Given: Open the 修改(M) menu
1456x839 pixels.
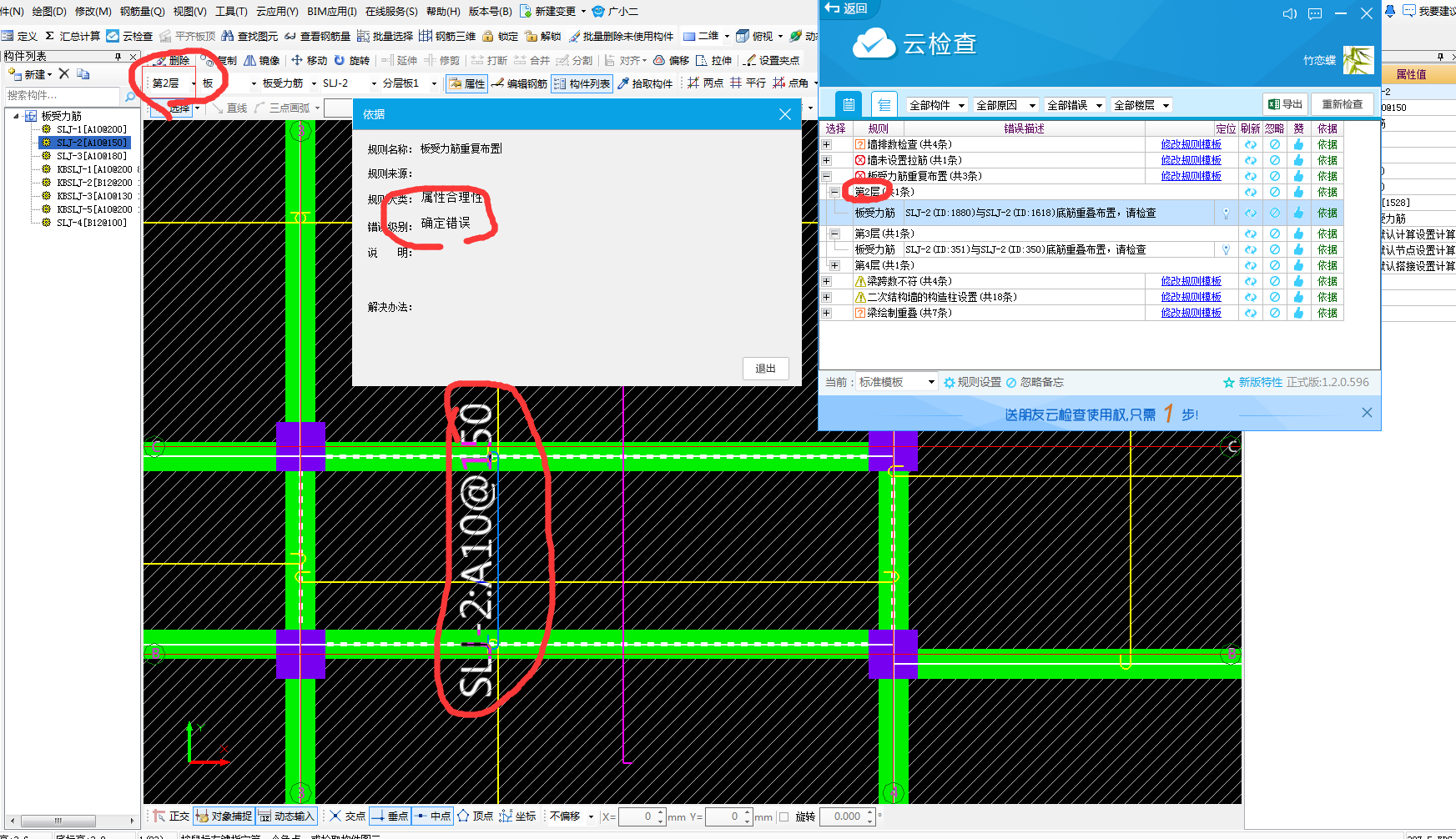Looking at the screenshot, I should click(93, 12).
